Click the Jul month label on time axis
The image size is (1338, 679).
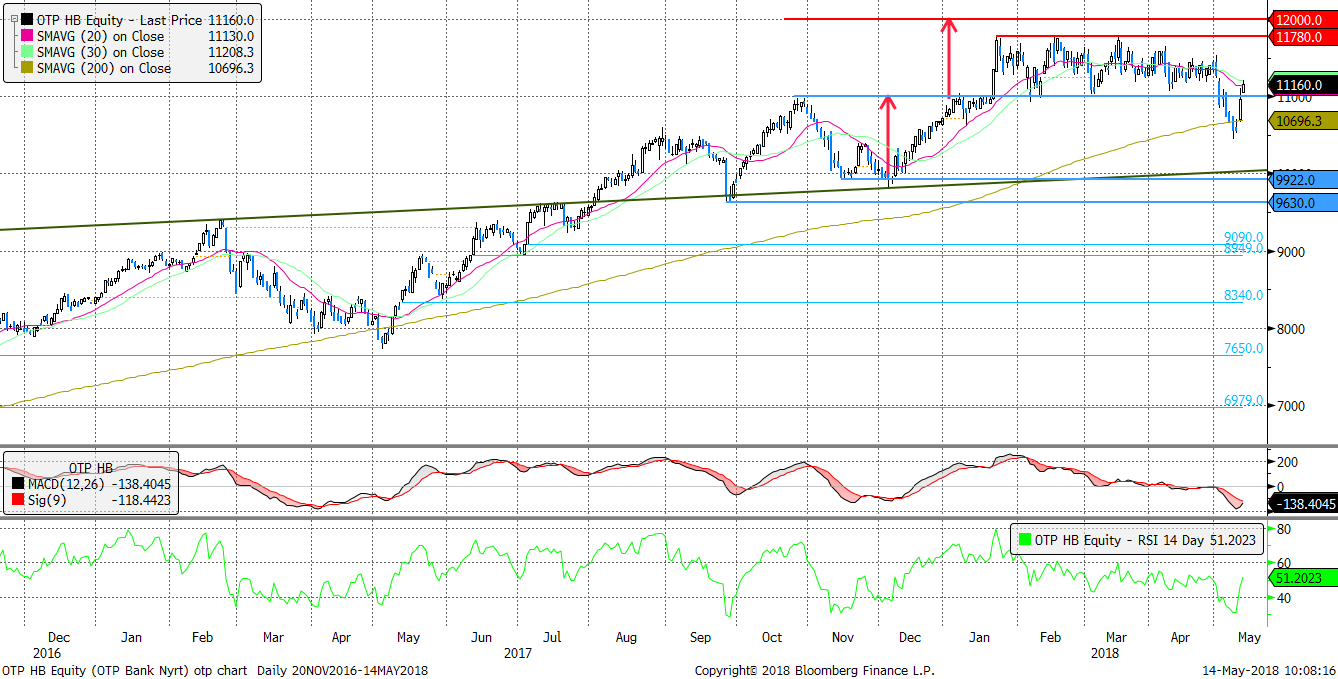pos(551,636)
